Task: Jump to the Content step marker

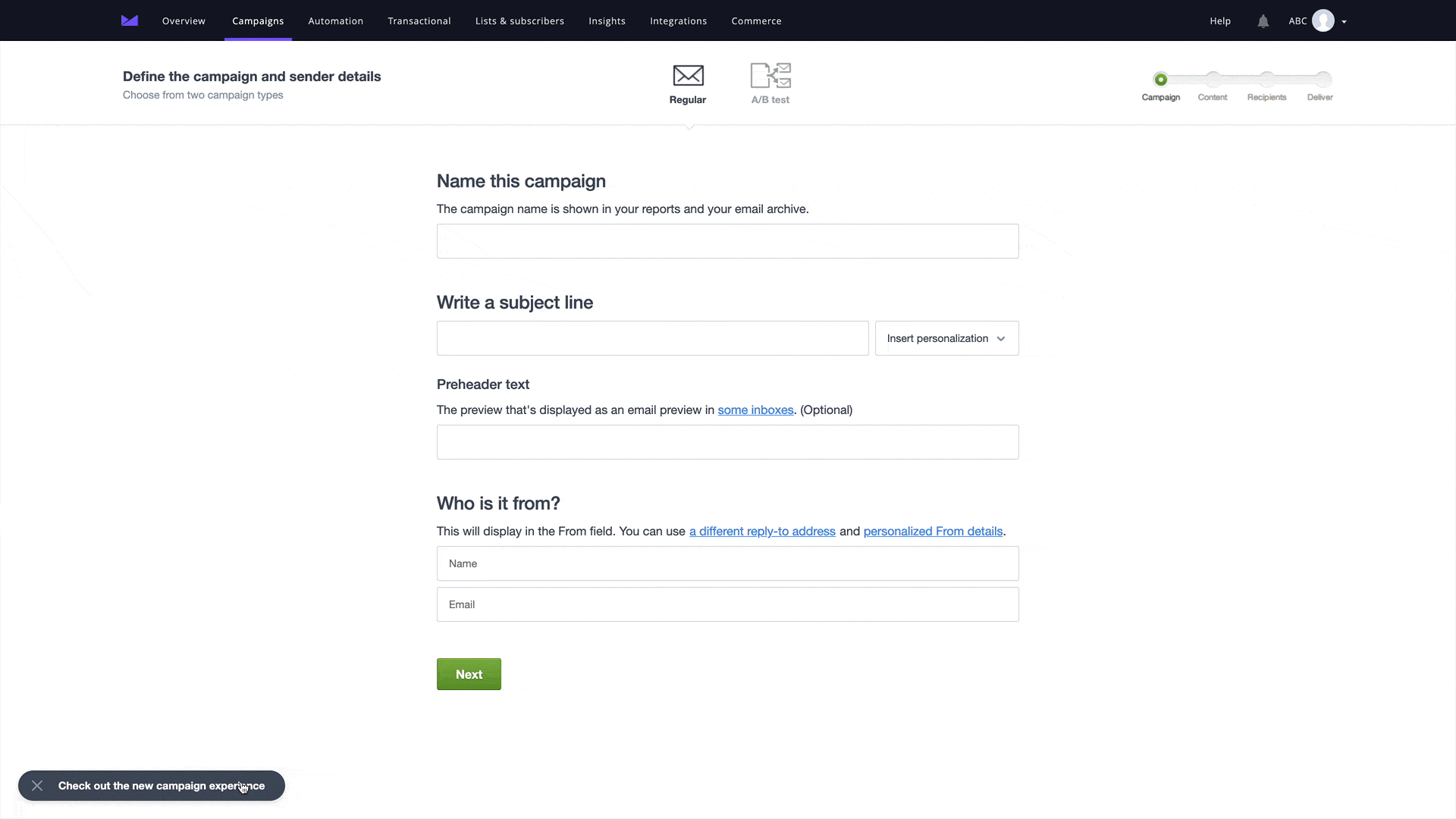Action: pyautogui.click(x=1213, y=80)
